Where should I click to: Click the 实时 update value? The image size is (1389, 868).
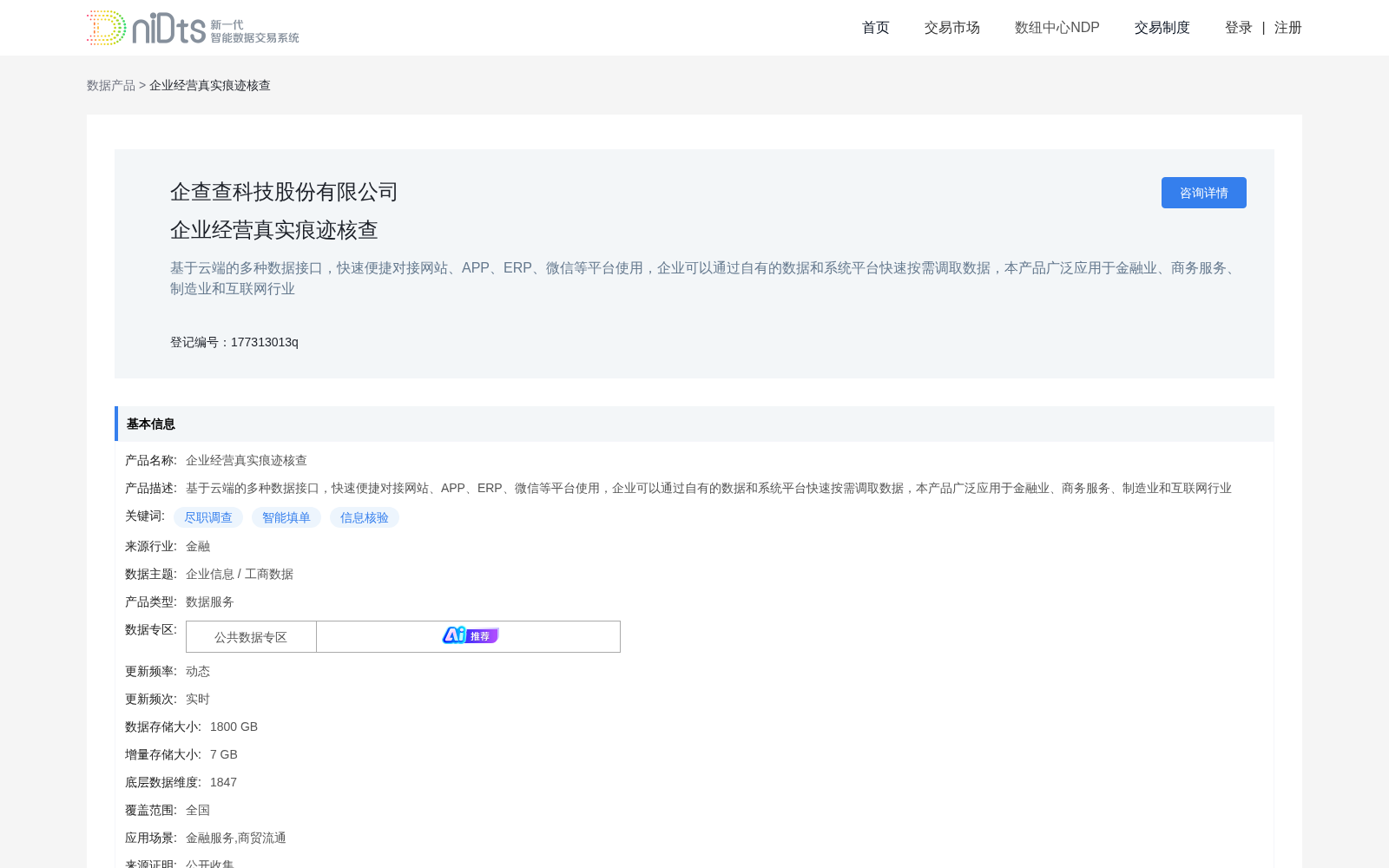198,699
